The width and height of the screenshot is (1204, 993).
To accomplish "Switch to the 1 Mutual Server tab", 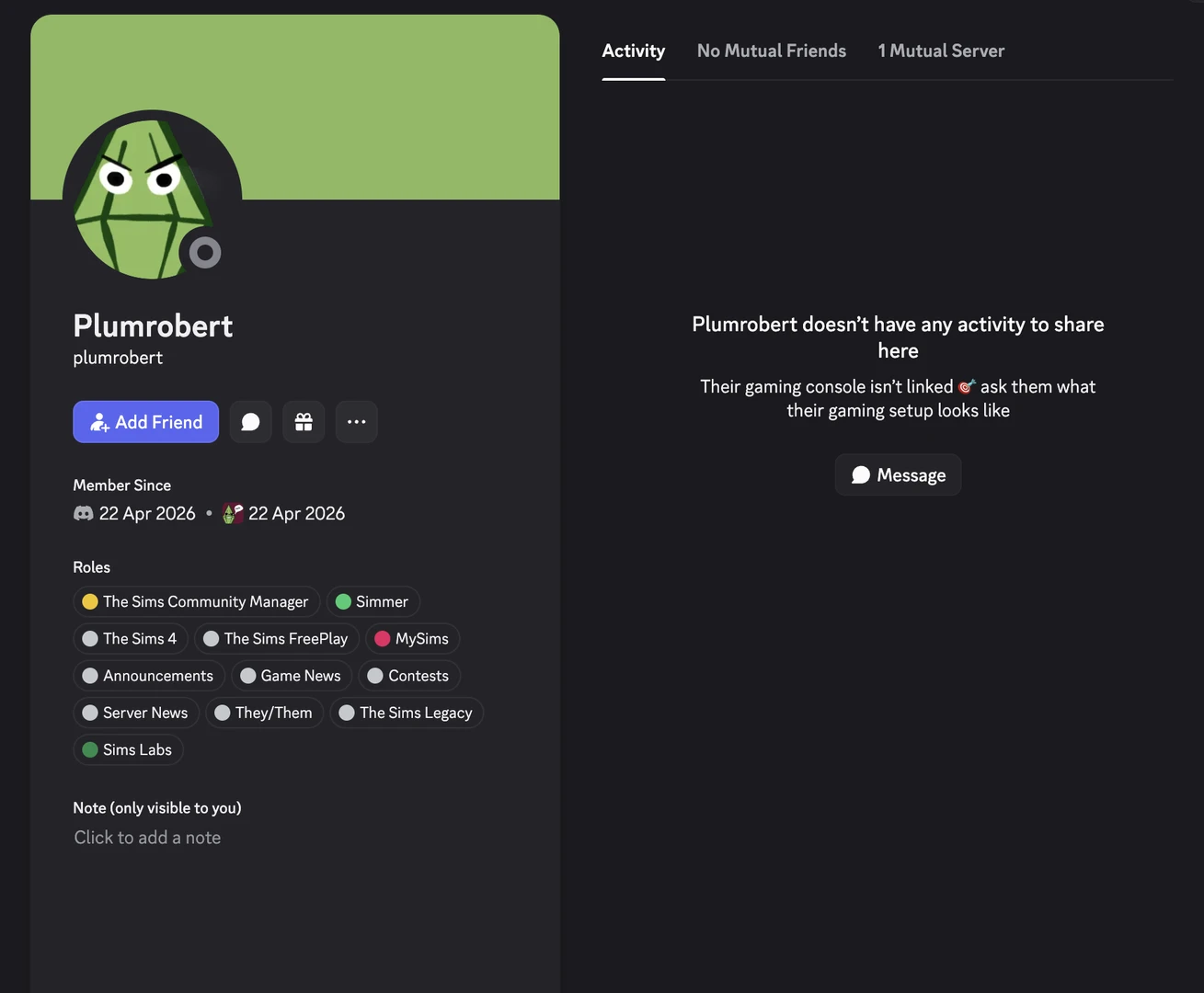I will [941, 51].
